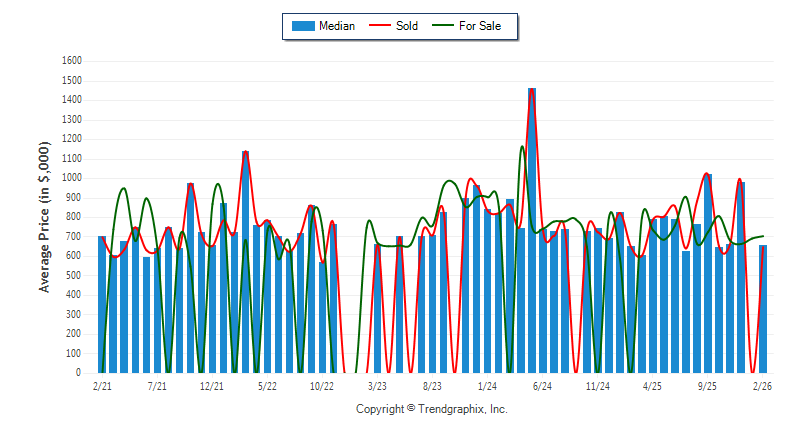Click the 9/25 x-axis label
The width and height of the screenshot is (800, 434).
point(707,385)
